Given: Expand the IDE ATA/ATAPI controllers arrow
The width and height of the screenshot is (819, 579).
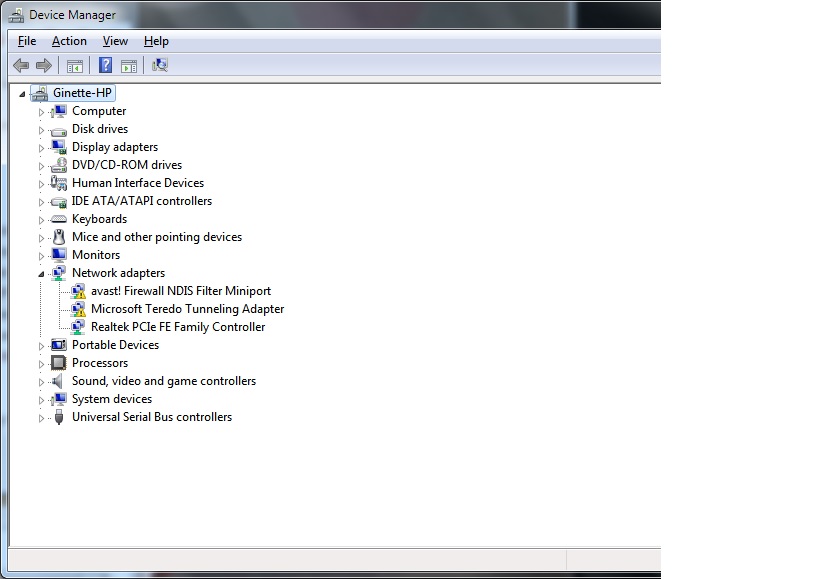Looking at the screenshot, I should (41, 202).
